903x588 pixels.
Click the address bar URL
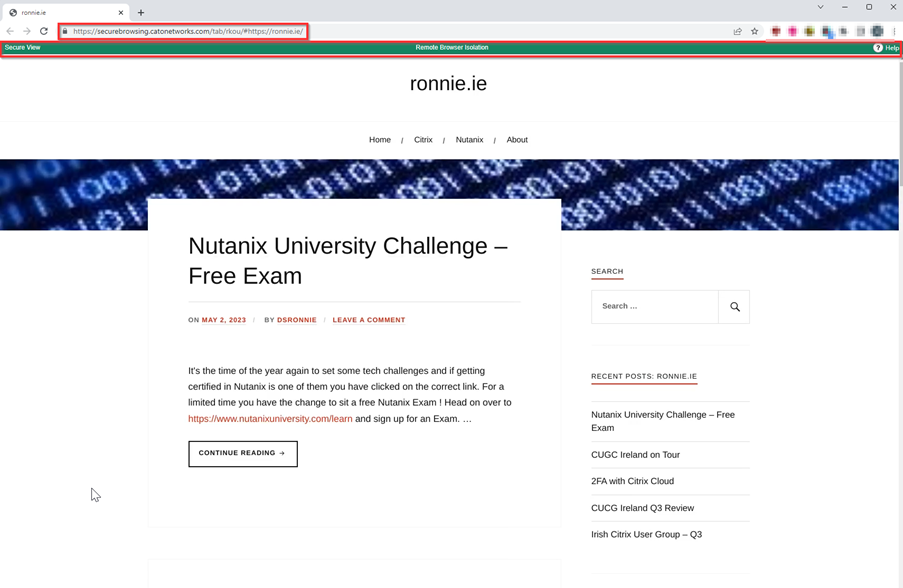pyautogui.click(x=188, y=31)
